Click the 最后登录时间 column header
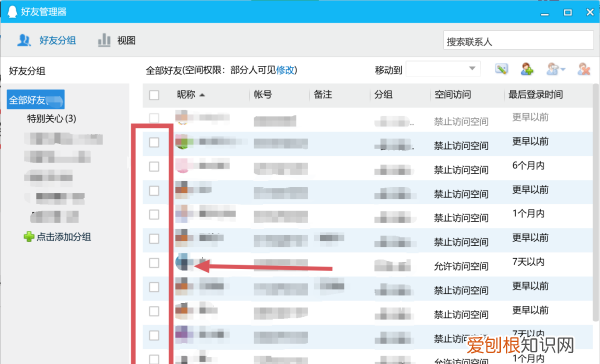Screen dimensions: 600x364 [535, 95]
